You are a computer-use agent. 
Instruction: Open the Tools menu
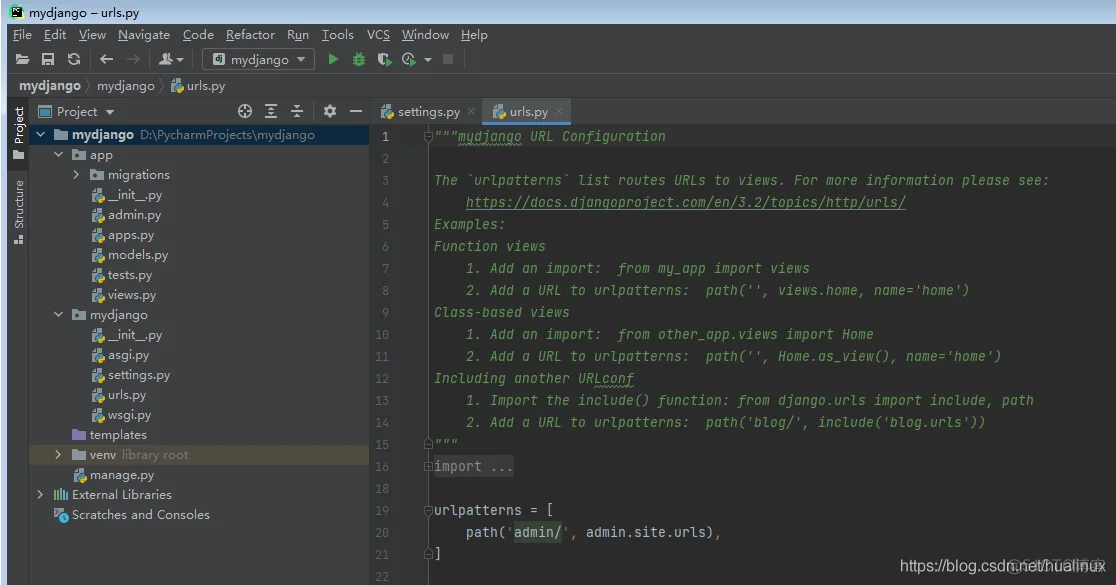(337, 35)
